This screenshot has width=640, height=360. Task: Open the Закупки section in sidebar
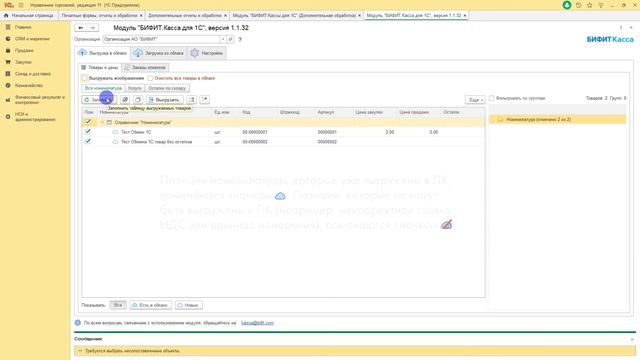pyautogui.click(x=23, y=62)
